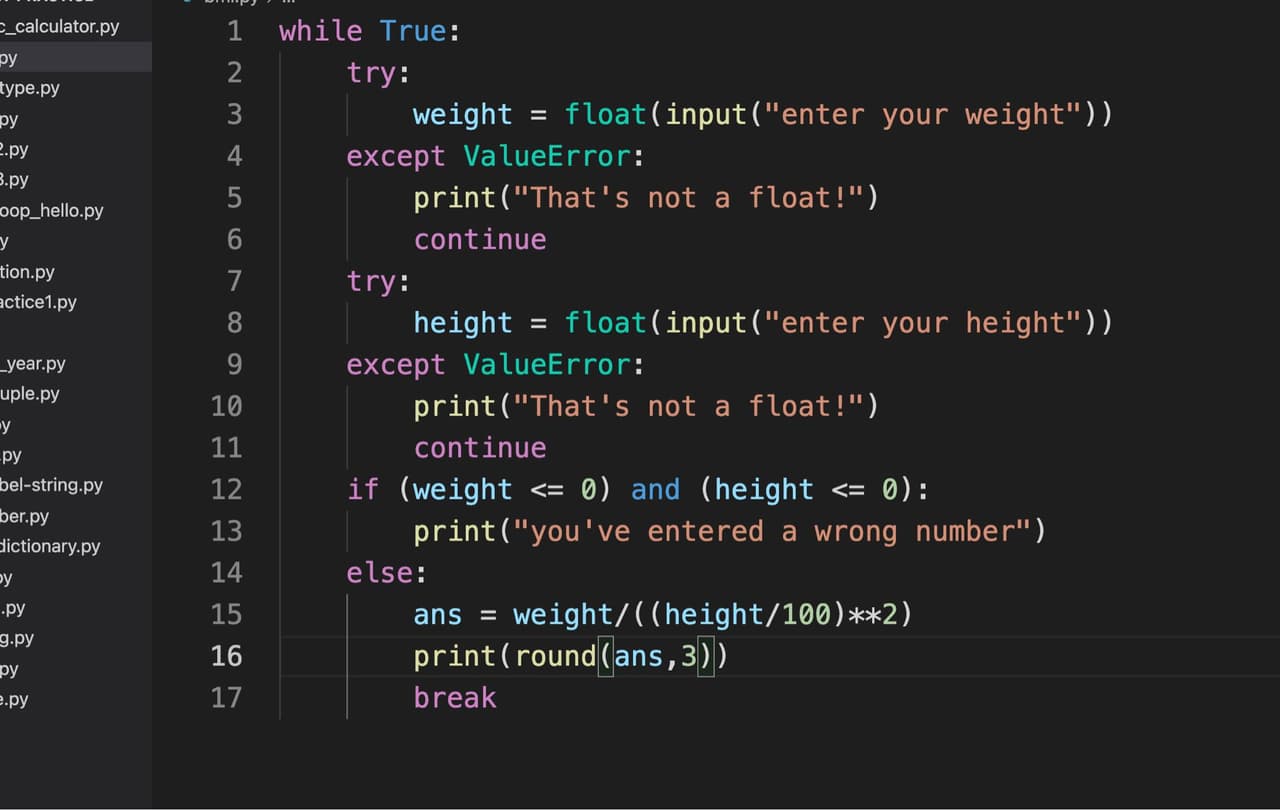Click line number 1 in the gutter
Screen dimensions: 1280x810
tap(234, 31)
